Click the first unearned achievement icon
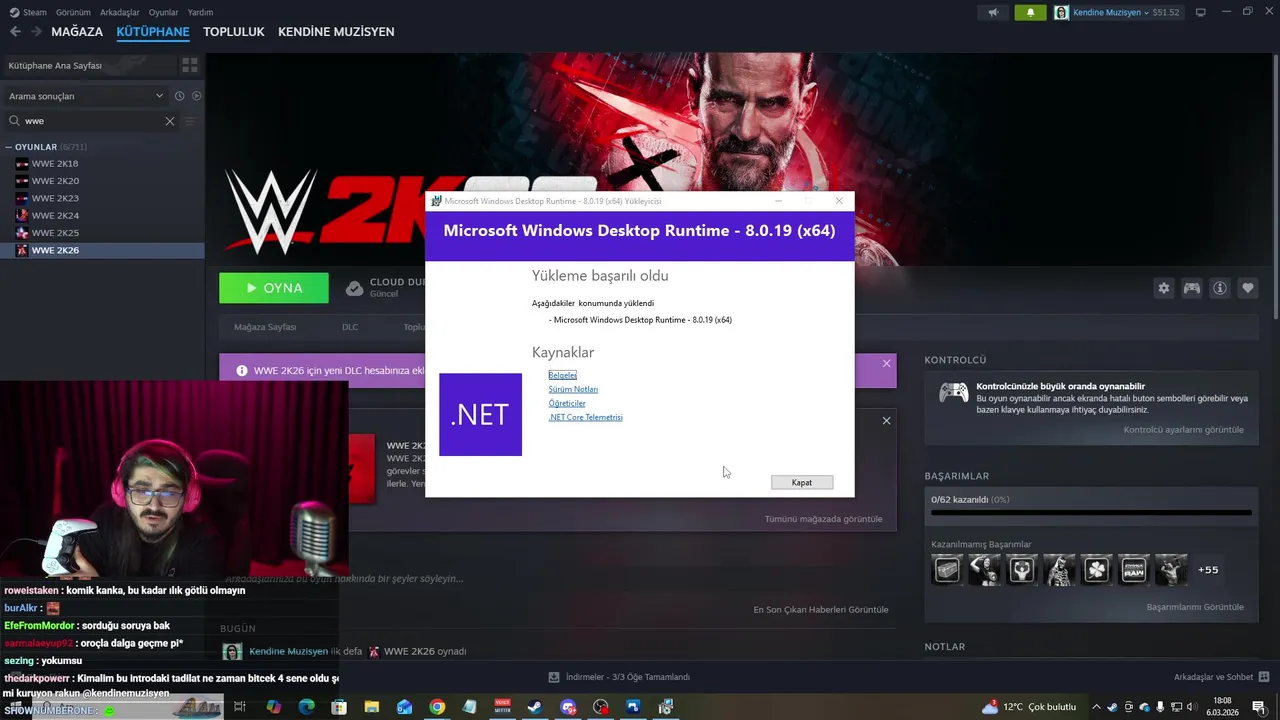The width and height of the screenshot is (1280, 720). (x=947, y=570)
